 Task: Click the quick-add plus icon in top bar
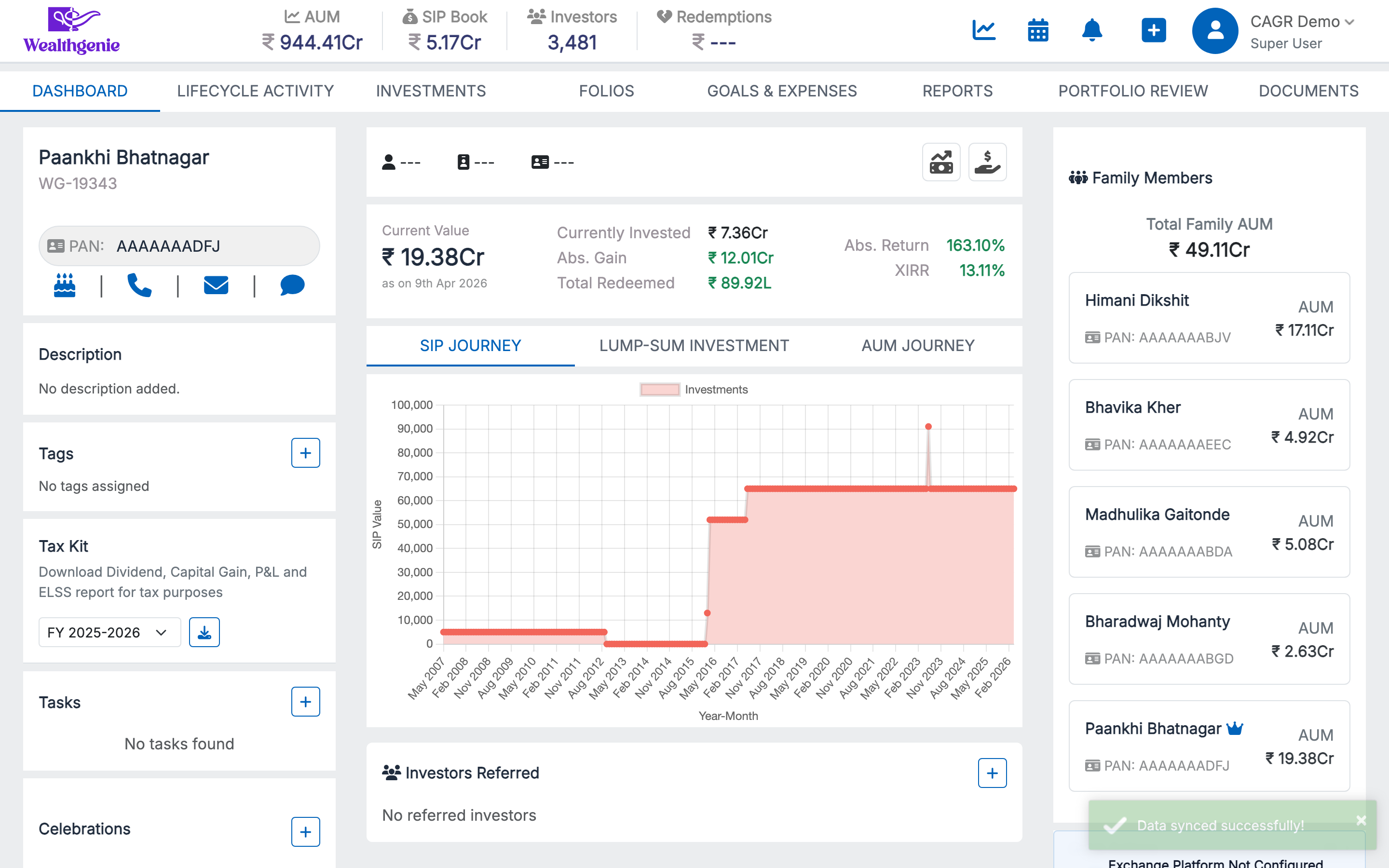(1154, 31)
